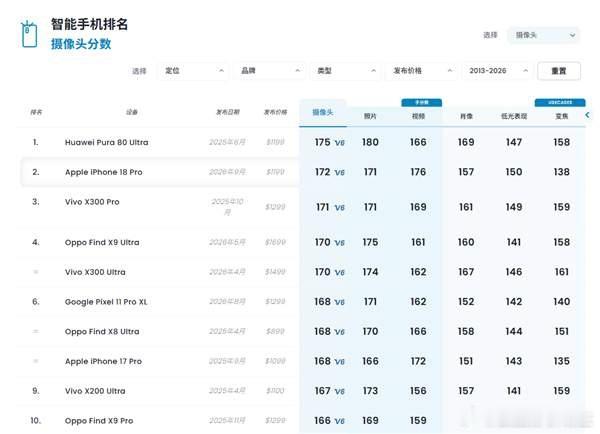Click the USECASES badge above 变焦
600x434 pixels.
coord(560,103)
